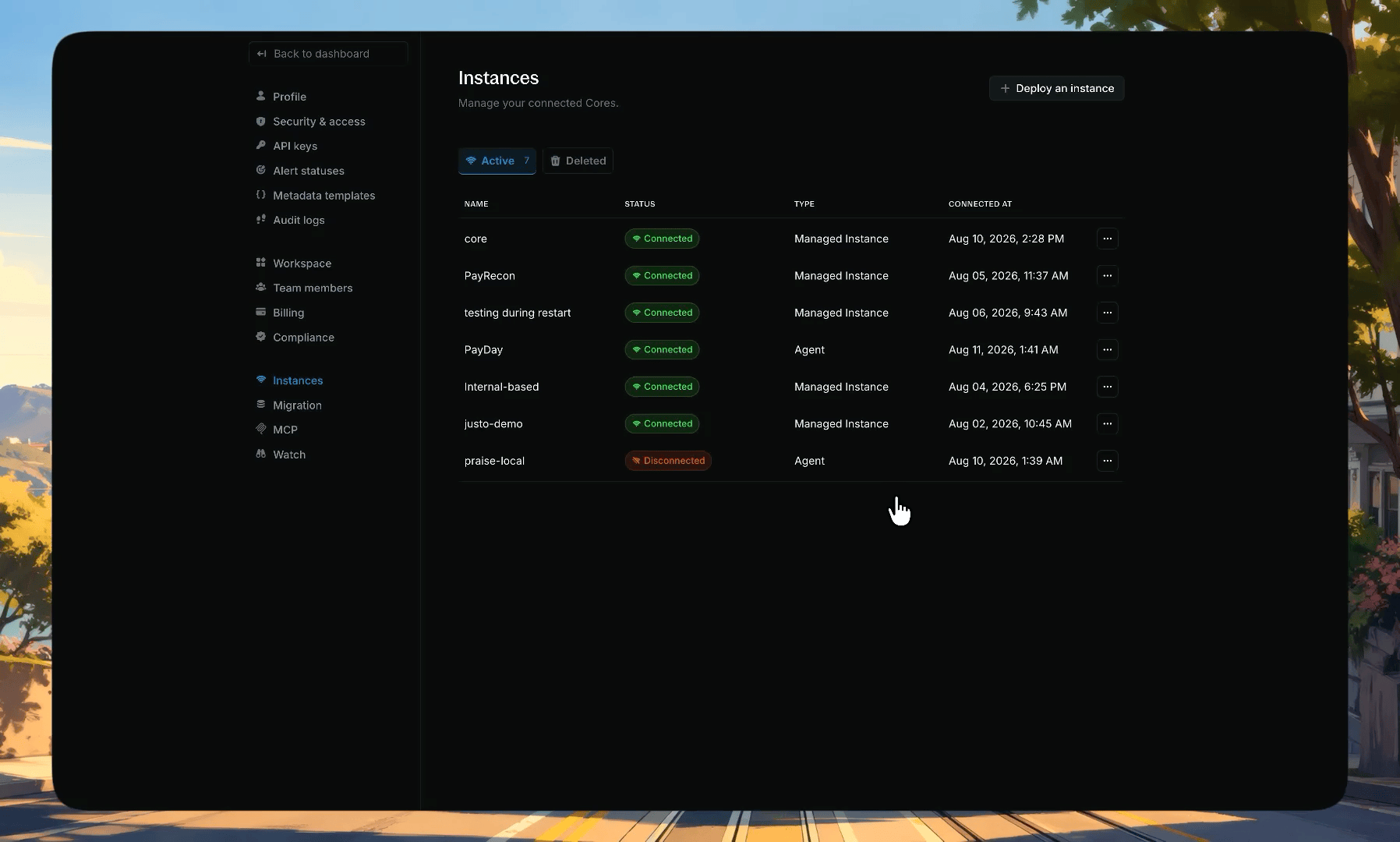Open Alert statuses settings
Viewport: 1400px width, 842px height.
[x=309, y=171]
